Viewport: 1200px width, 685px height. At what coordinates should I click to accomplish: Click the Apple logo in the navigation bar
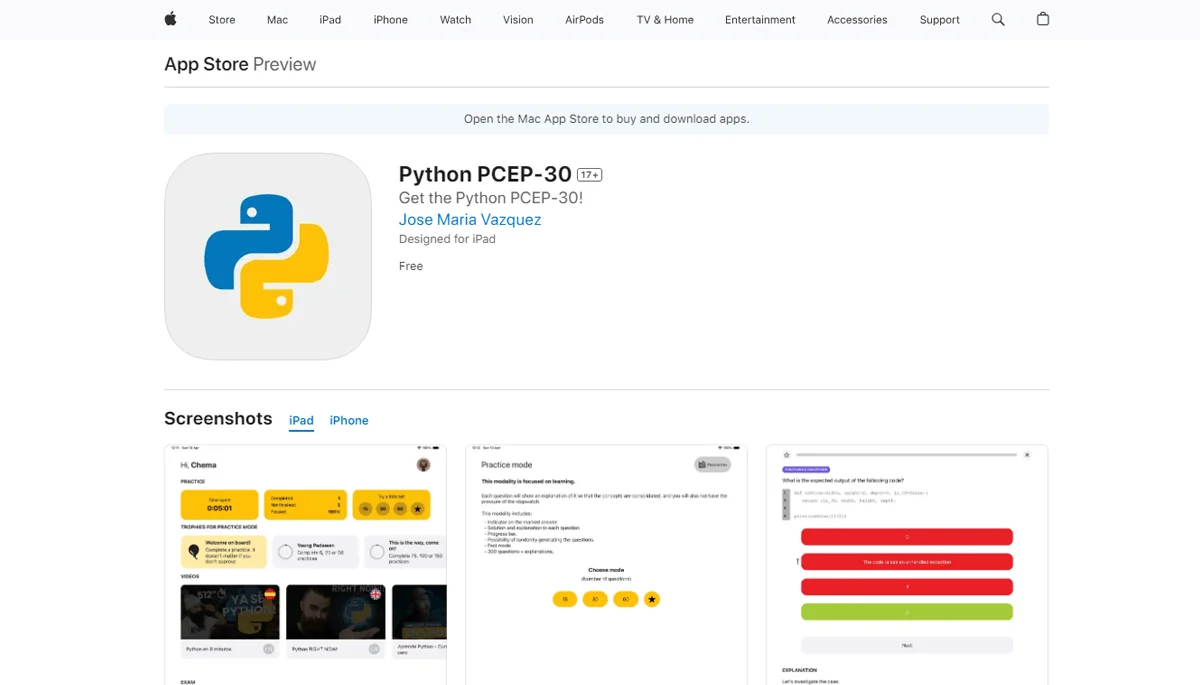pyautogui.click(x=170, y=19)
